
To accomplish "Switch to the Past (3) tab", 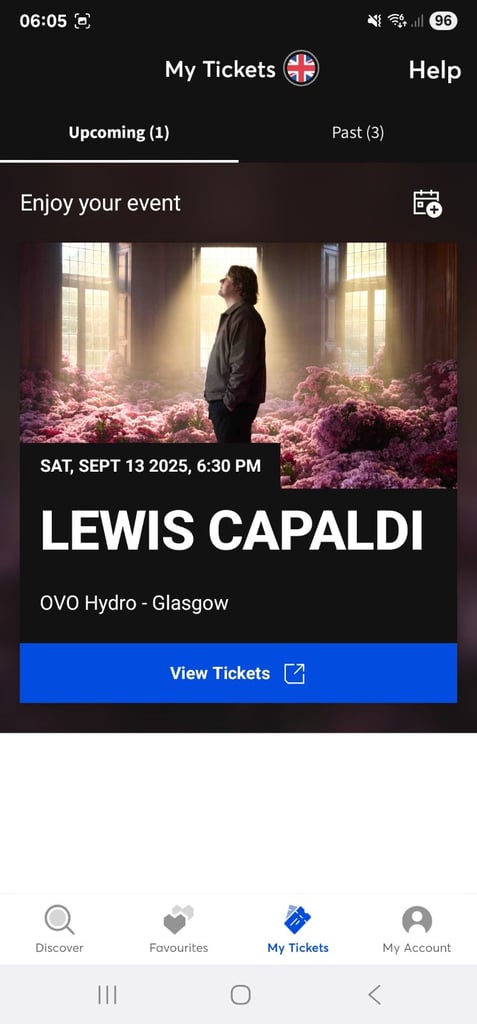I will point(357,133).
